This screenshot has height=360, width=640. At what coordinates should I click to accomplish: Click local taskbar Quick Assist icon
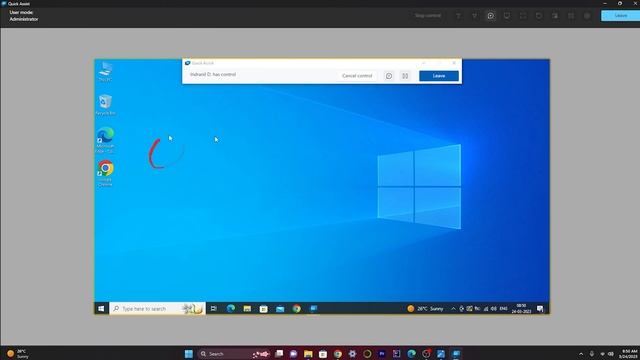click(456, 354)
